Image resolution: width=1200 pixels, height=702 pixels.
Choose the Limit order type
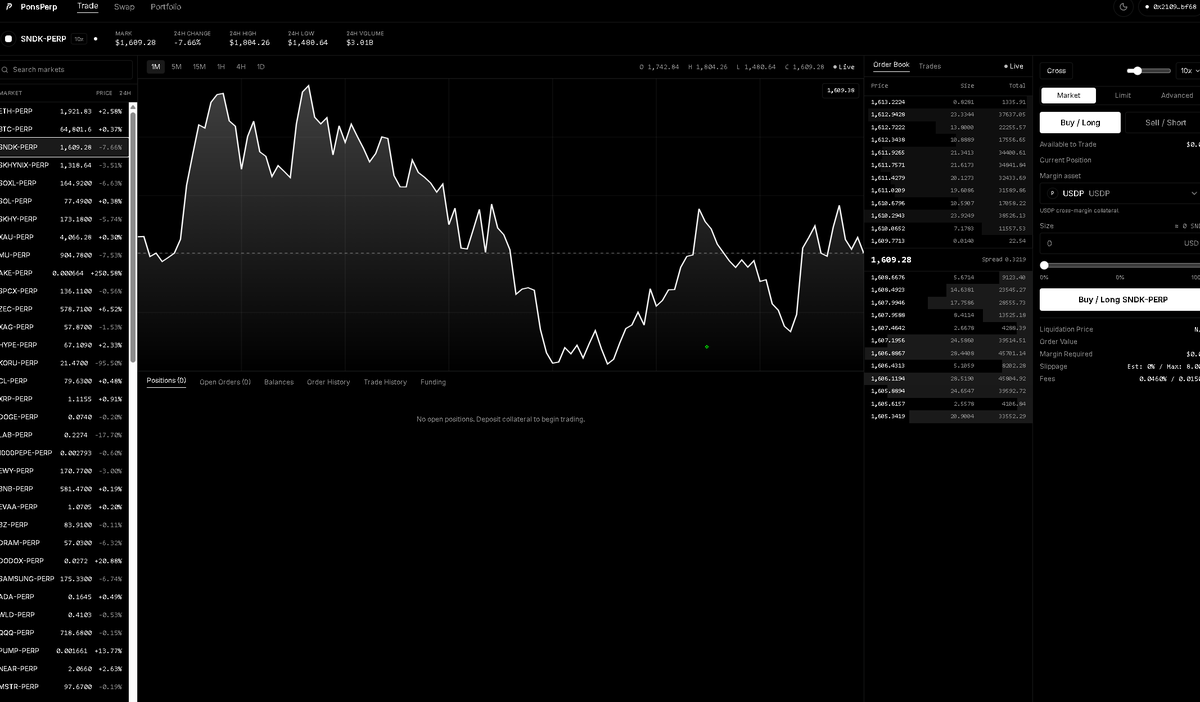pyautogui.click(x=1123, y=95)
